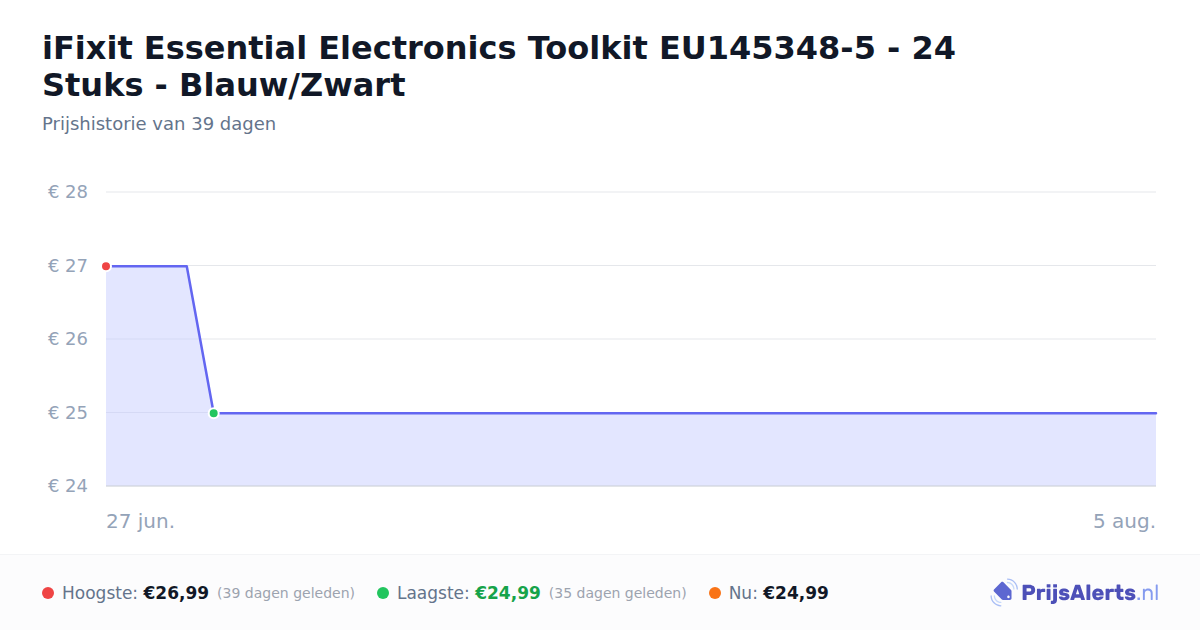Click the orange Nu legend dot

pos(715,593)
